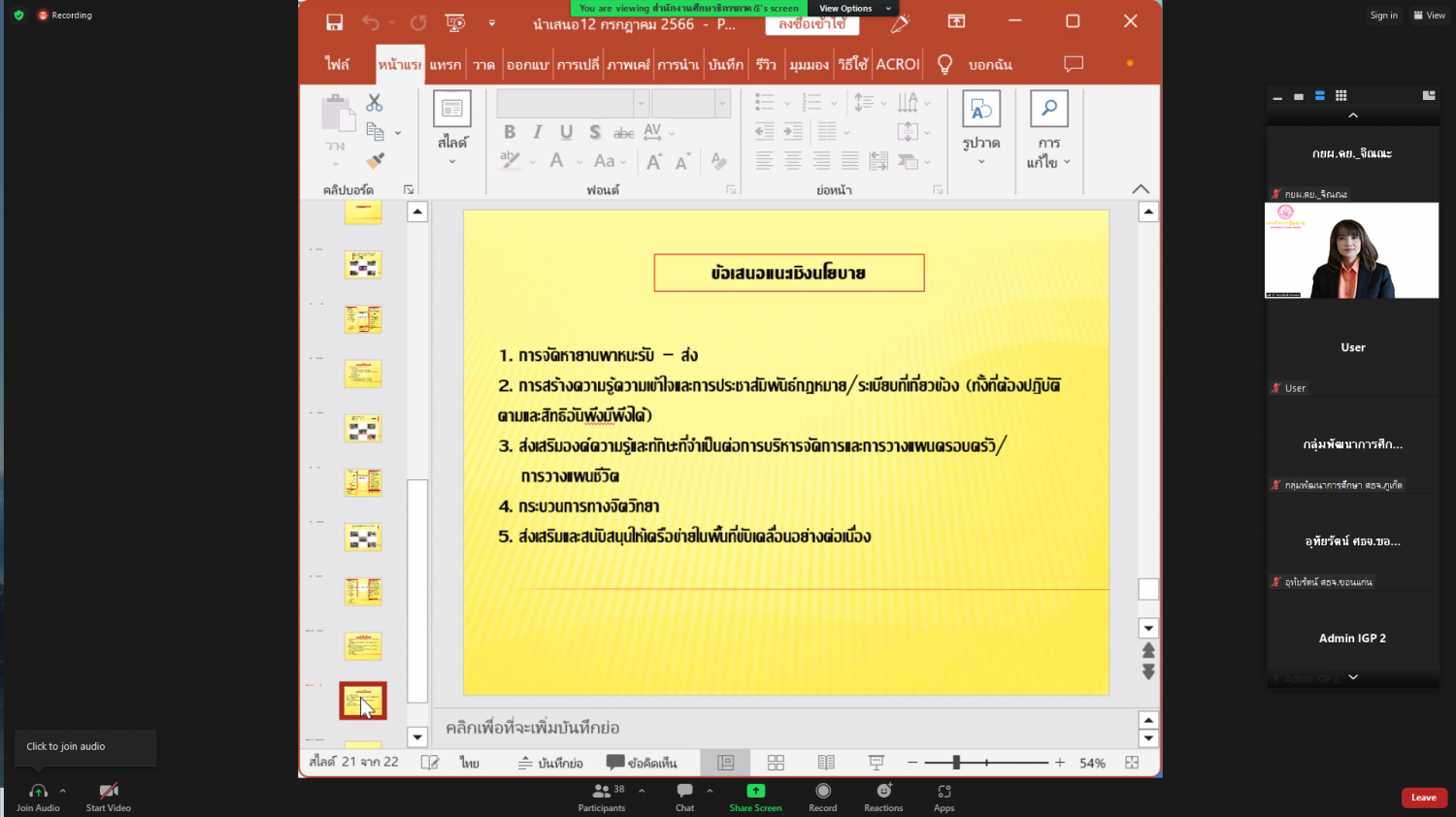This screenshot has height=817, width=1456.
Task: Click the Redo/Repeat icon
Action: pos(418,21)
